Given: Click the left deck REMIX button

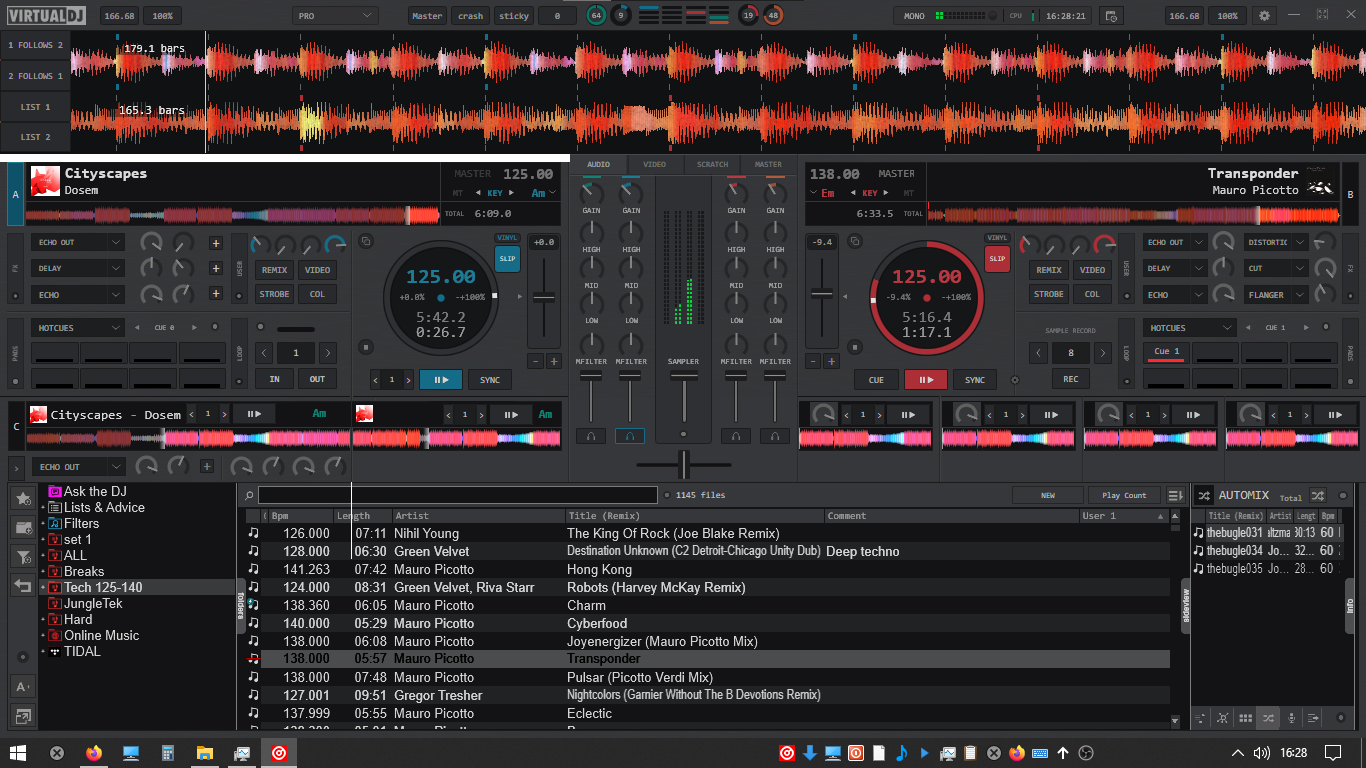Looking at the screenshot, I should (x=274, y=270).
